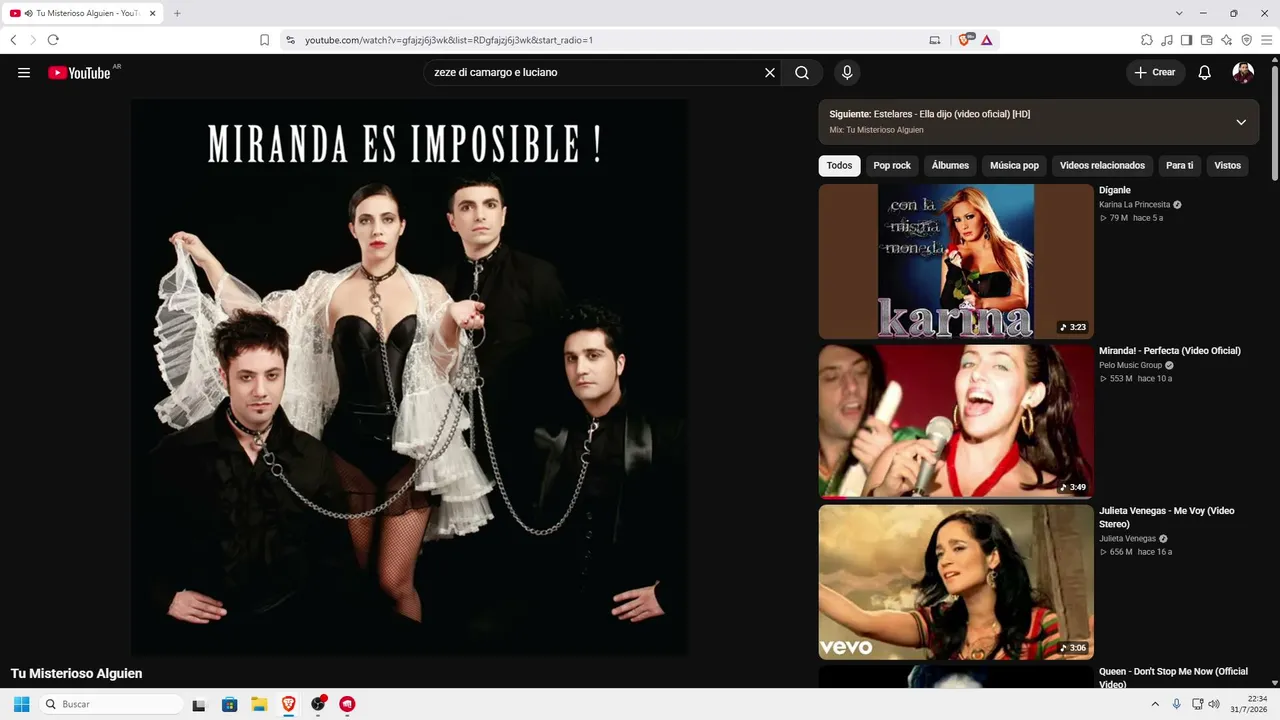The height and width of the screenshot is (720, 1280).
Task: Open the Vistos filter chip
Action: [x=1227, y=165]
